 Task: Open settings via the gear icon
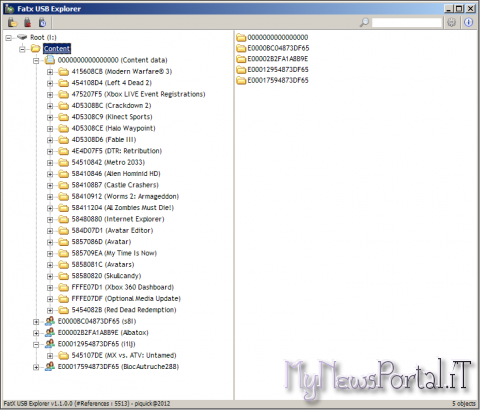coord(452,23)
